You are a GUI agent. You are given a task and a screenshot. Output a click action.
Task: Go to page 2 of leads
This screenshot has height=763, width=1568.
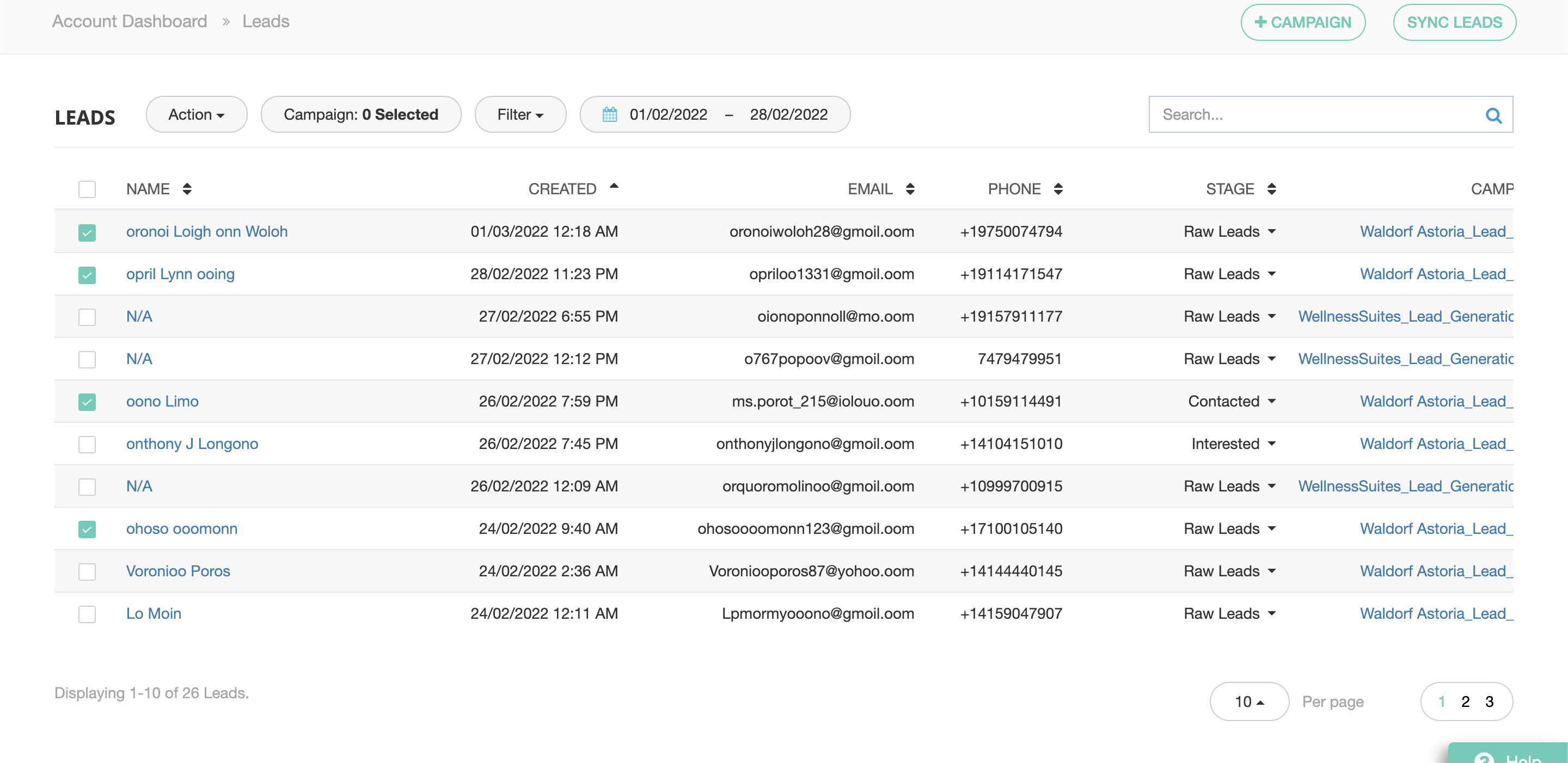pos(1465,702)
